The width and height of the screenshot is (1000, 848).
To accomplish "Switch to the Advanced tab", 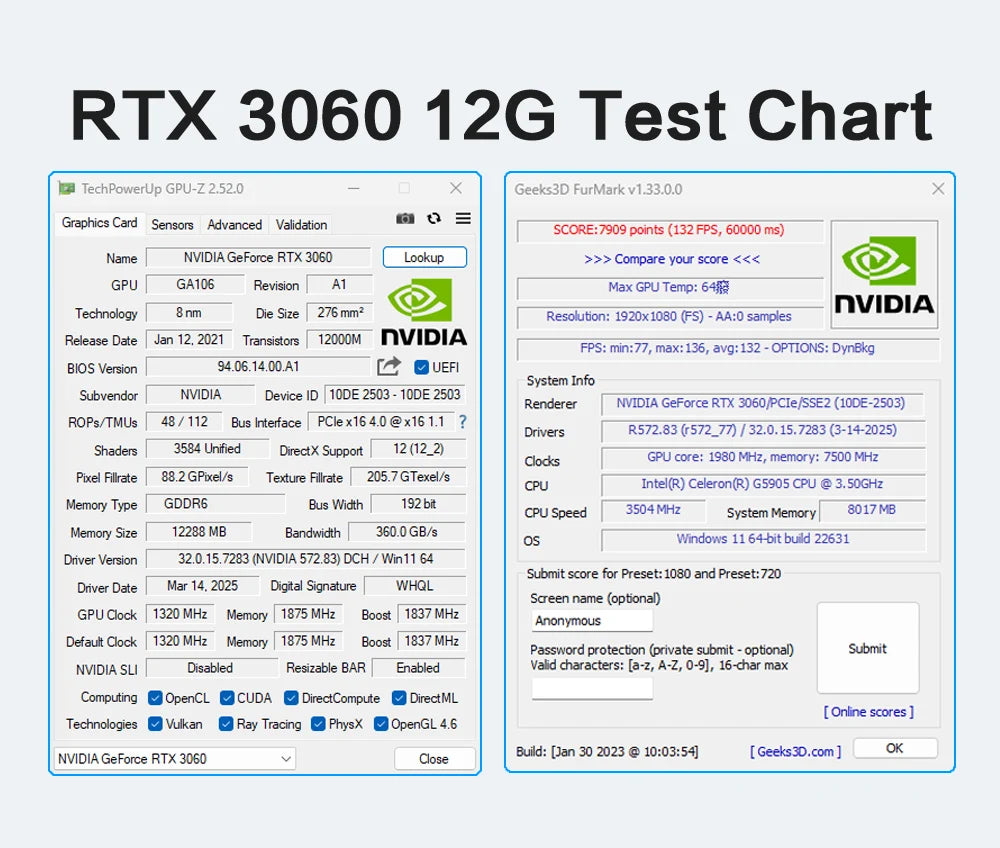I will click(234, 225).
